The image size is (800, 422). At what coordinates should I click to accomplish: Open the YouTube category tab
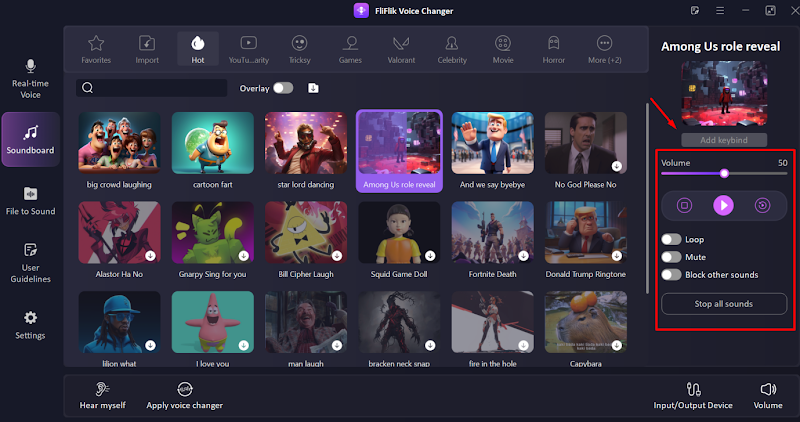pyautogui.click(x=248, y=49)
